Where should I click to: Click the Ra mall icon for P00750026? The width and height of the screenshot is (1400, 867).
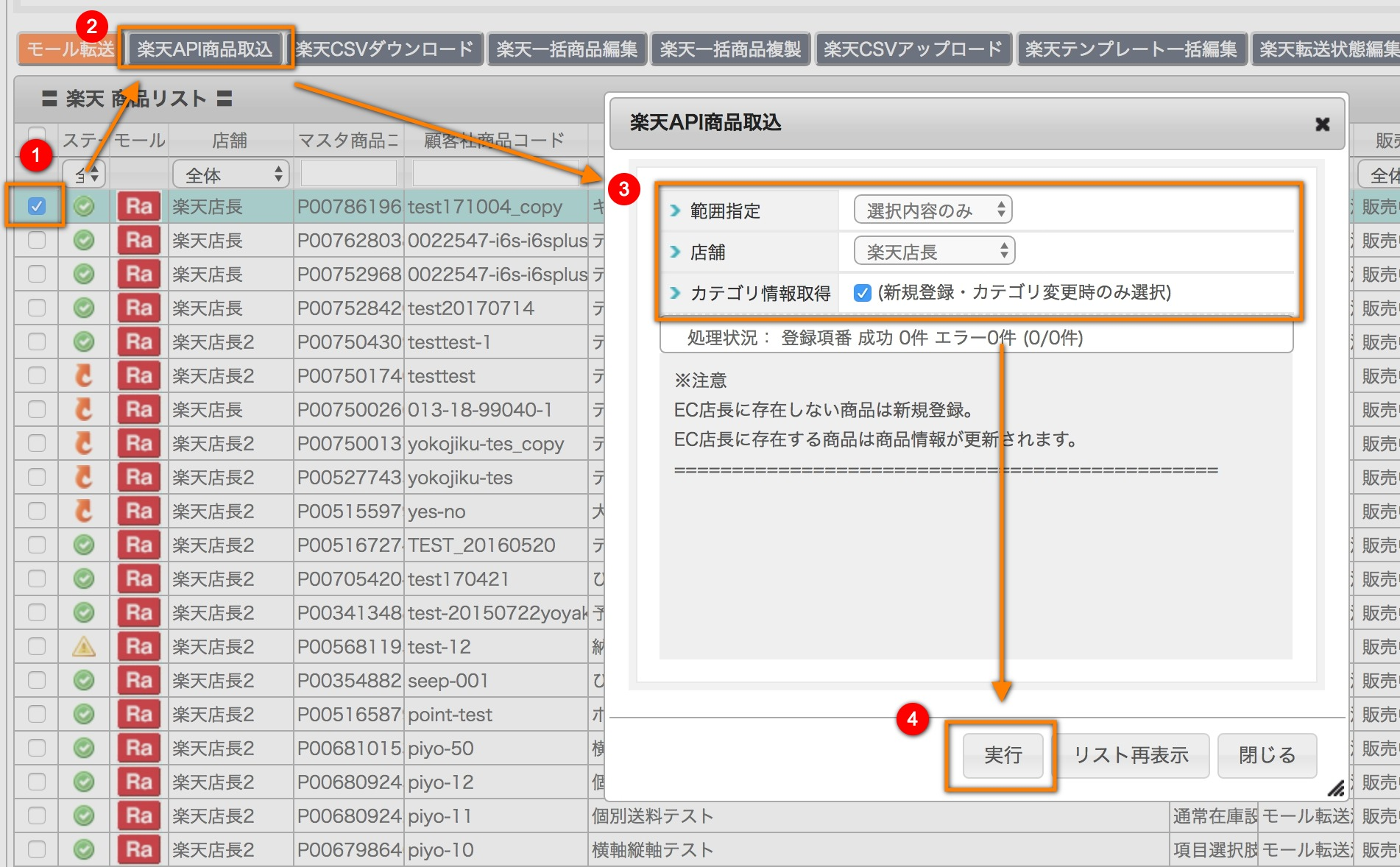tap(138, 410)
